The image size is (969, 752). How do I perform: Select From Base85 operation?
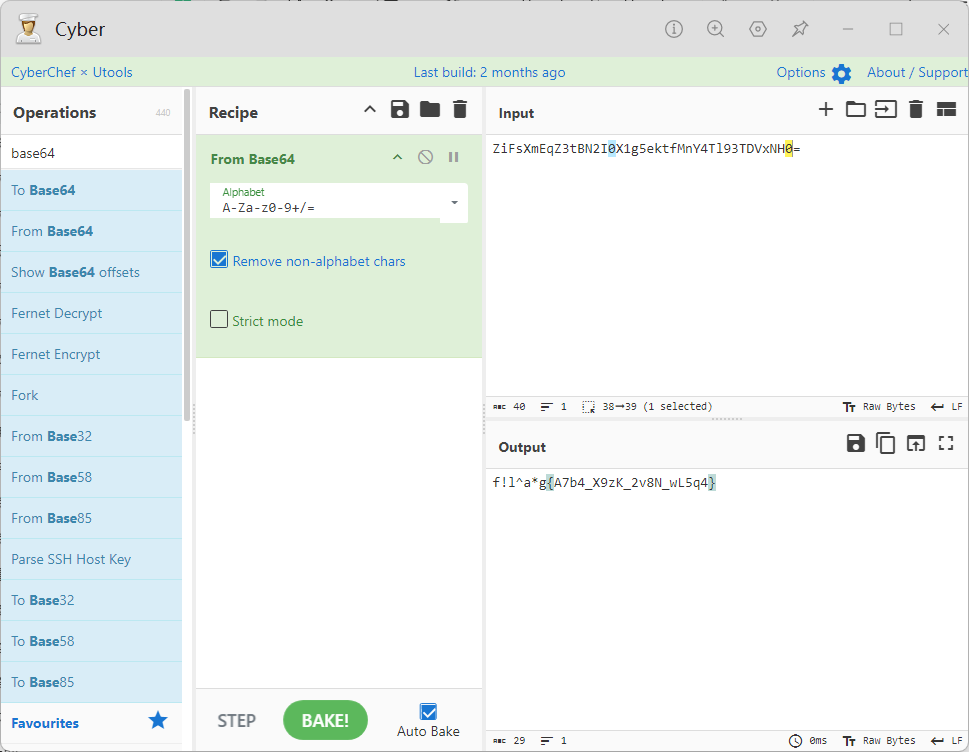coord(91,518)
